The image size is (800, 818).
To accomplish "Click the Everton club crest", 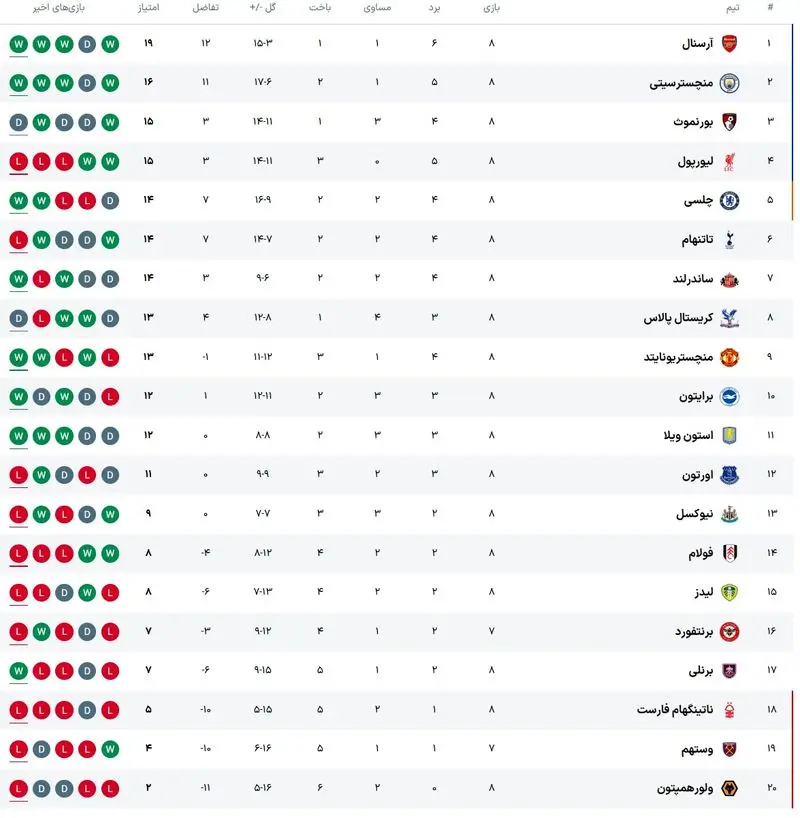I will click(x=729, y=475).
